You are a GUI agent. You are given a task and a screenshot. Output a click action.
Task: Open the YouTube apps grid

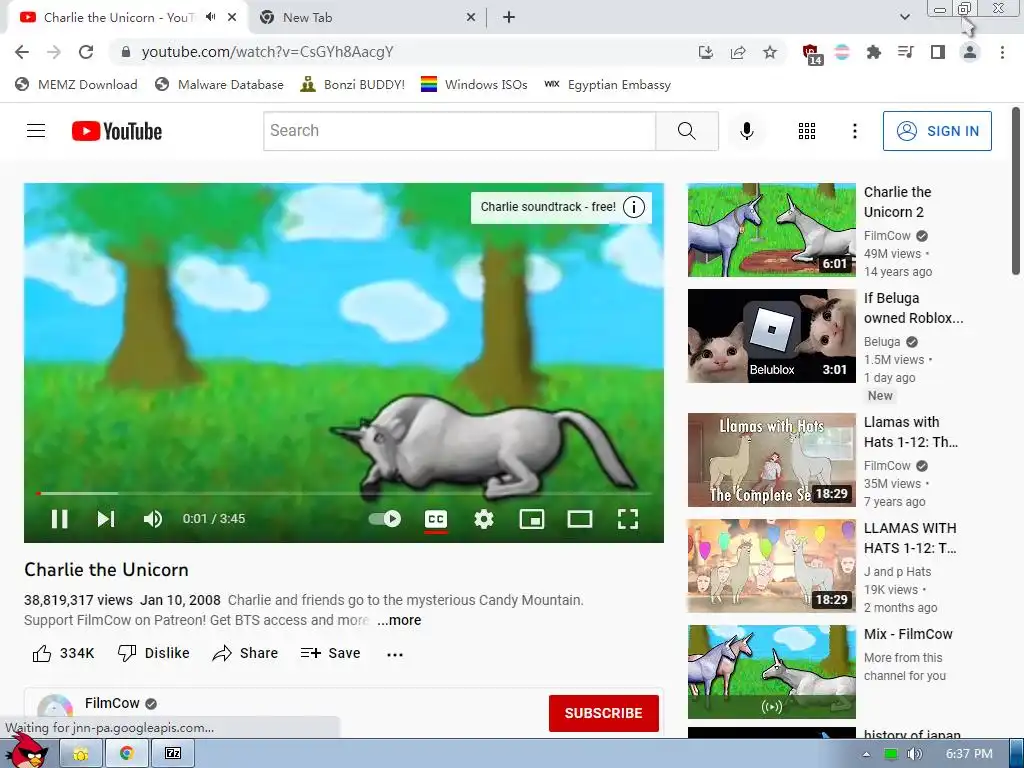(807, 131)
